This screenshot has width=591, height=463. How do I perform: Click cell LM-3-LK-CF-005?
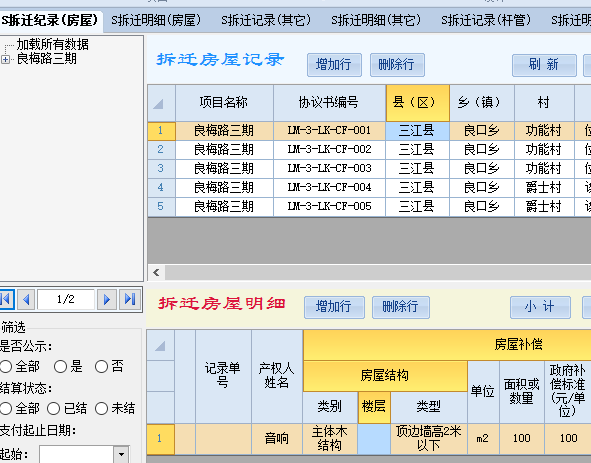329,207
